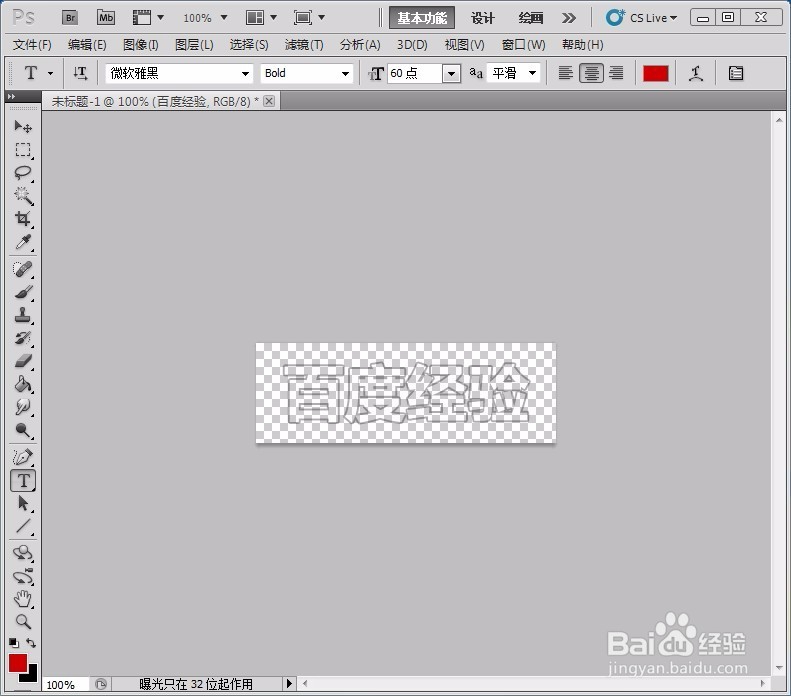Select the Move tool
Viewport: 791px width, 696px height.
[23, 126]
